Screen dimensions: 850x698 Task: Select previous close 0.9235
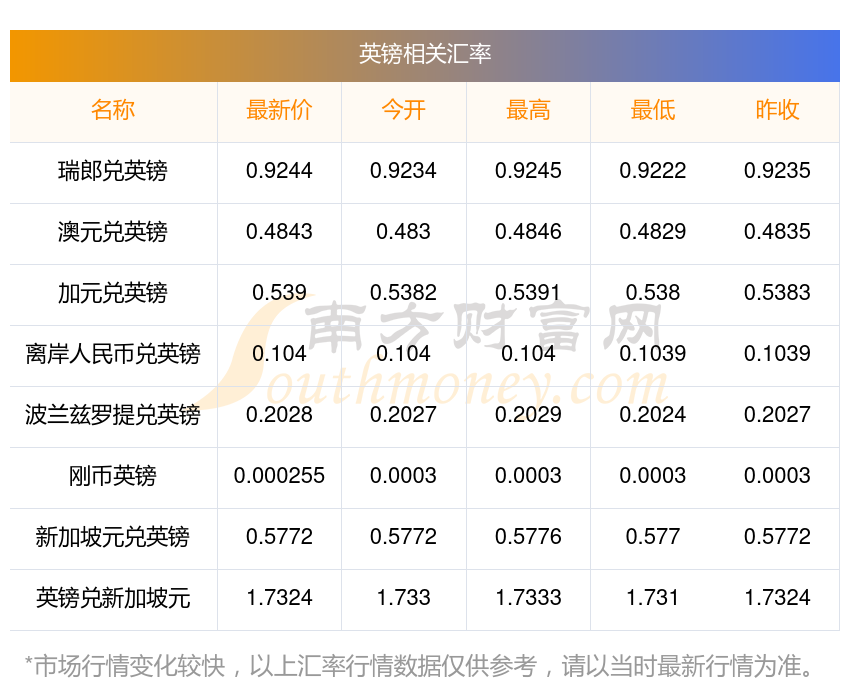777,171
